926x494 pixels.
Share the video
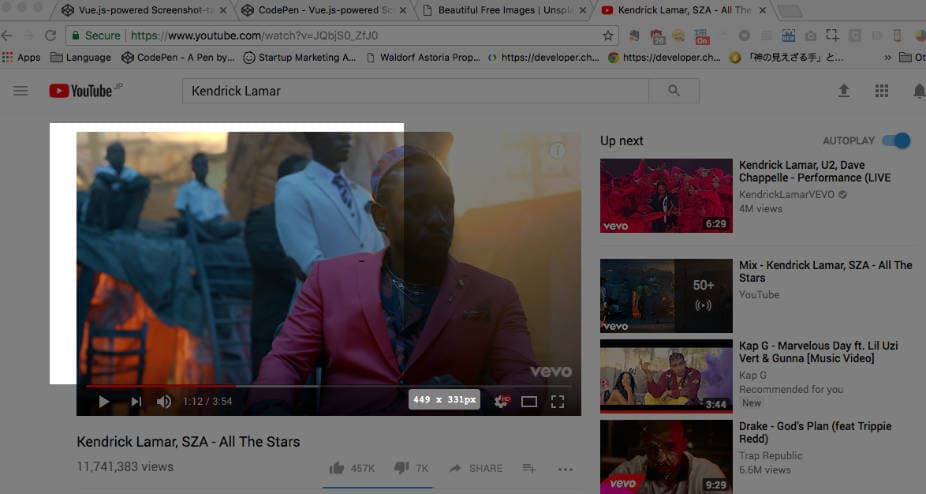[x=476, y=468]
